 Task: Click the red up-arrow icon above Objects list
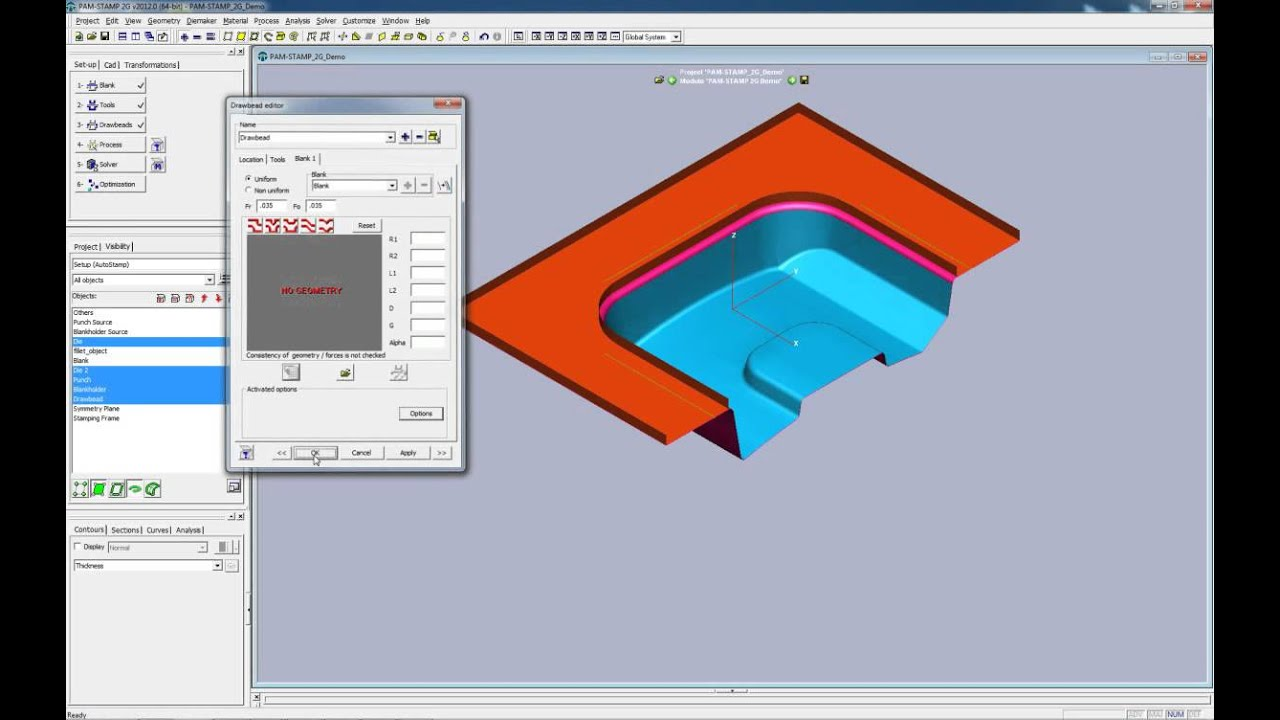pos(204,298)
